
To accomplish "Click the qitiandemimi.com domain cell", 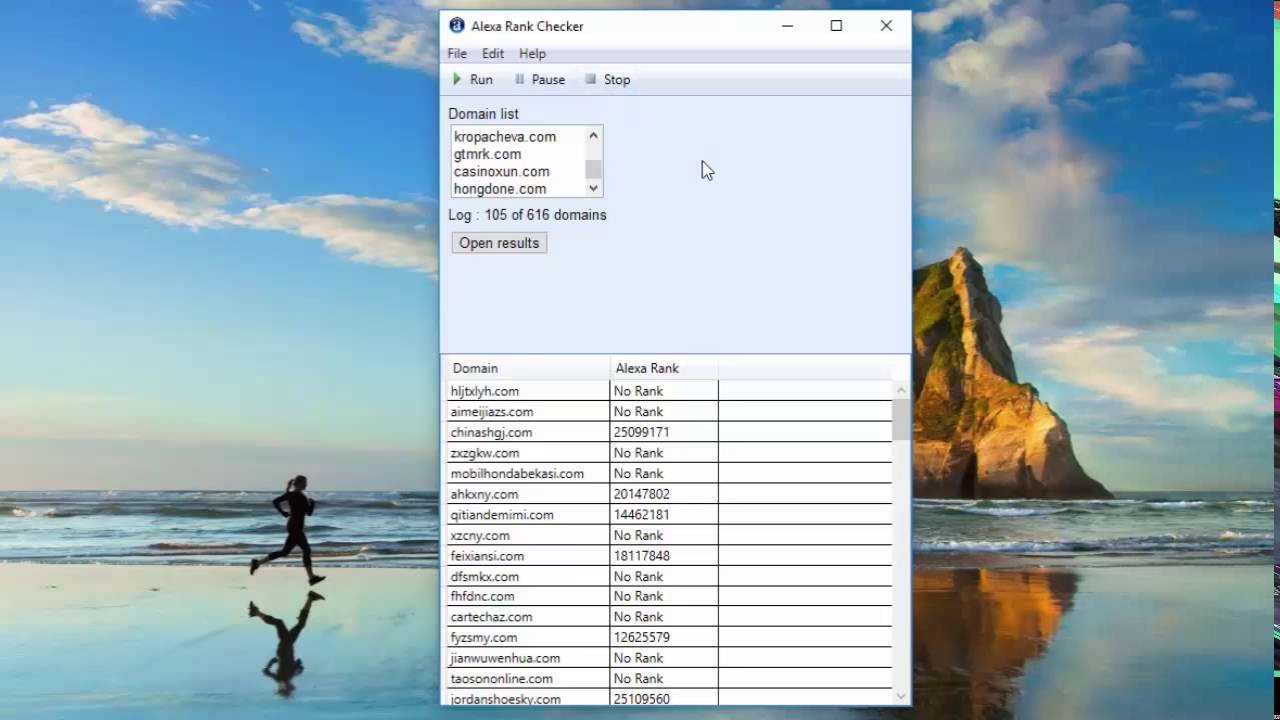I will (x=527, y=514).
